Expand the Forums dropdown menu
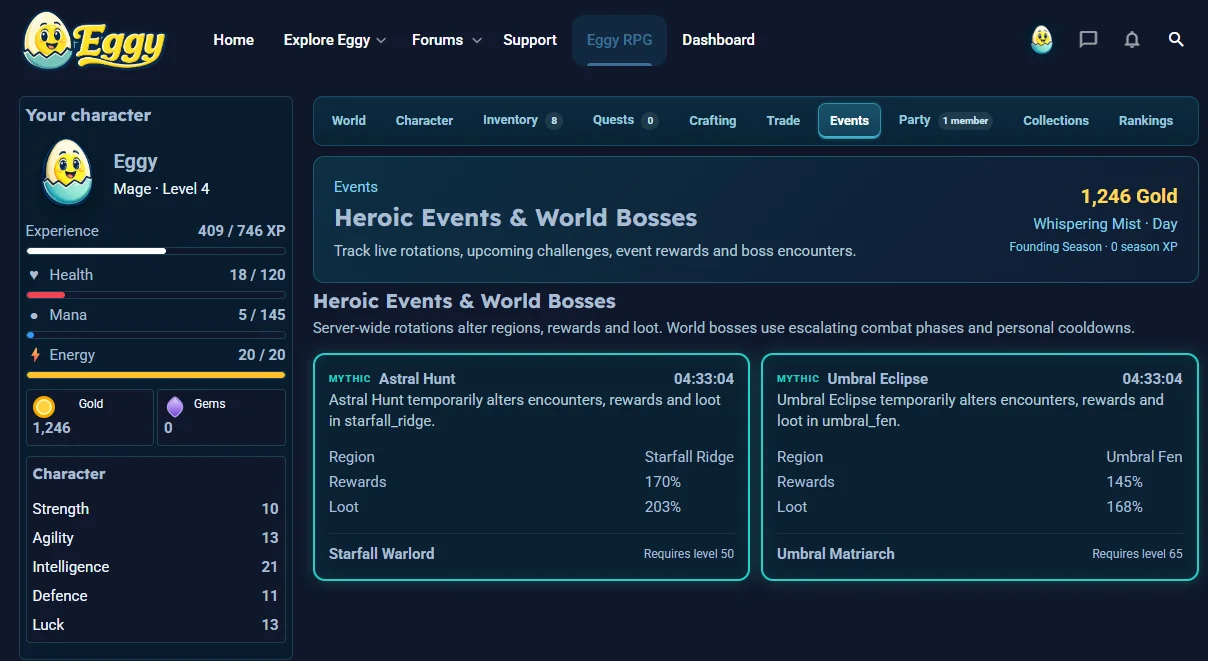The height and width of the screenshot is (661, 1208). click(447, 40)
